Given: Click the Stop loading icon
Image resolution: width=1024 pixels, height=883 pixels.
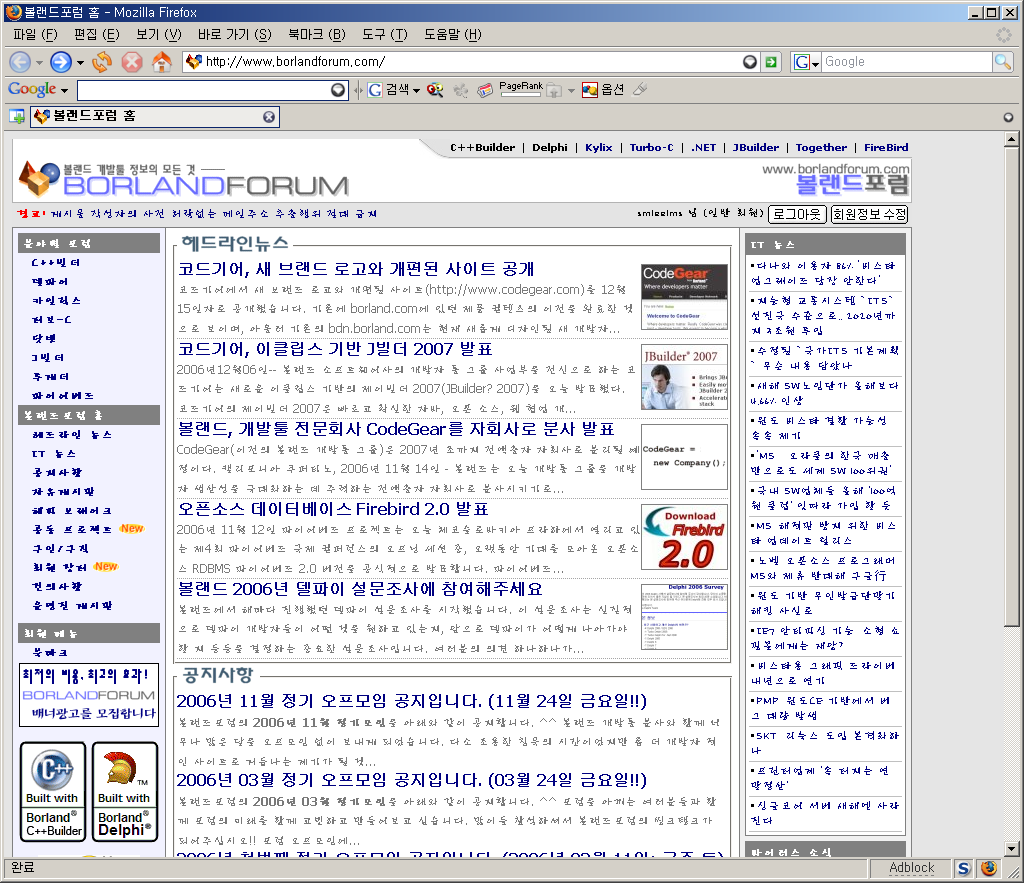Looking at the screenshot, I should point(131,62).
